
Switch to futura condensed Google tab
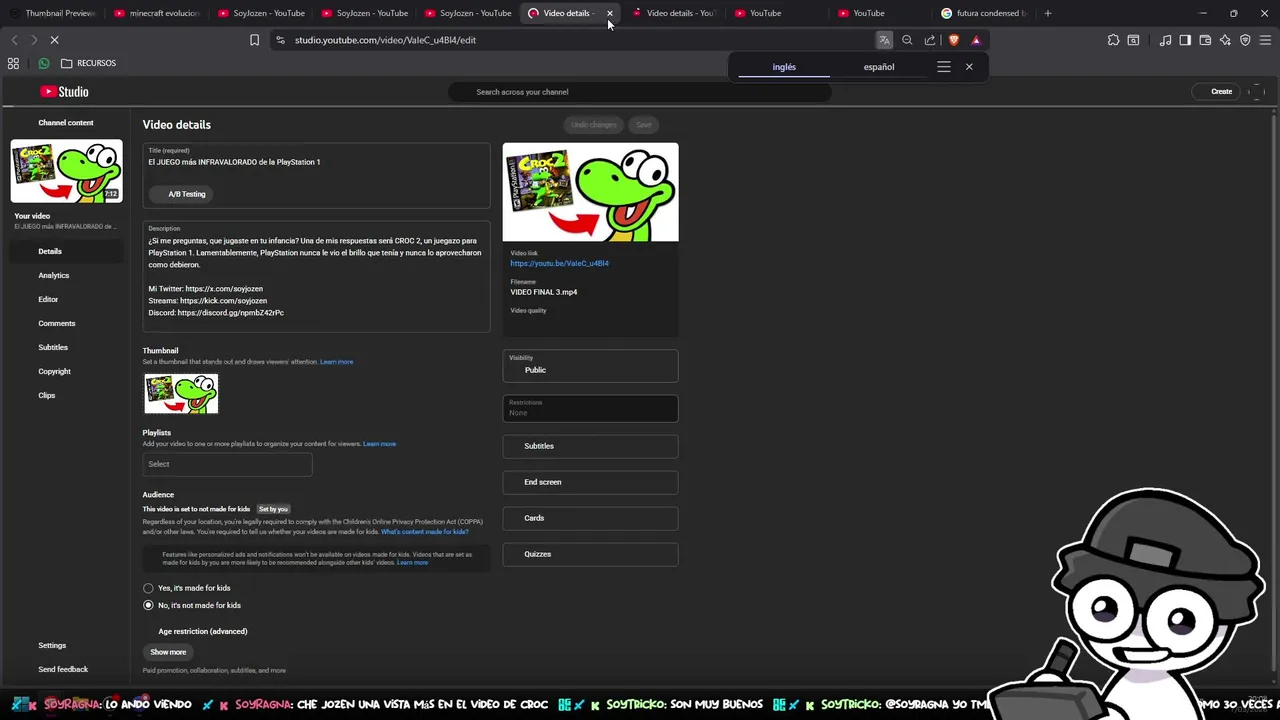(x=985, y=13)
